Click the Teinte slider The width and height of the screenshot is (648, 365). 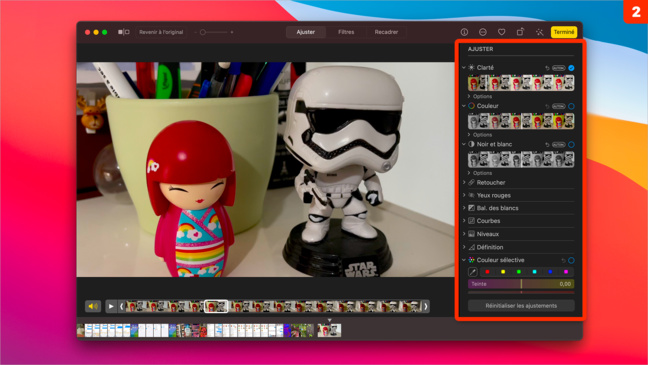521,284
